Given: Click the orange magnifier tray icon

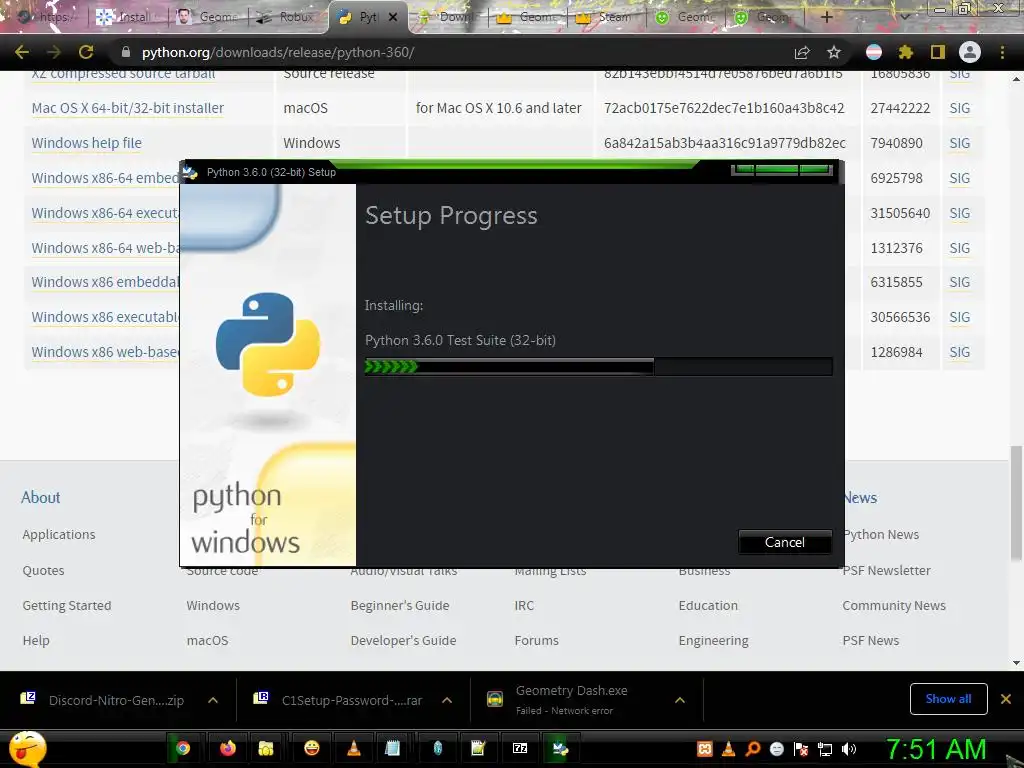Looking at the screenshot, I should [x=753, y=749].
